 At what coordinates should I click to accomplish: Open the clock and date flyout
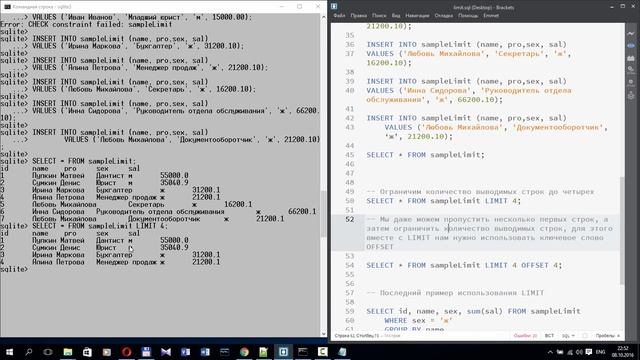(623, 352)
